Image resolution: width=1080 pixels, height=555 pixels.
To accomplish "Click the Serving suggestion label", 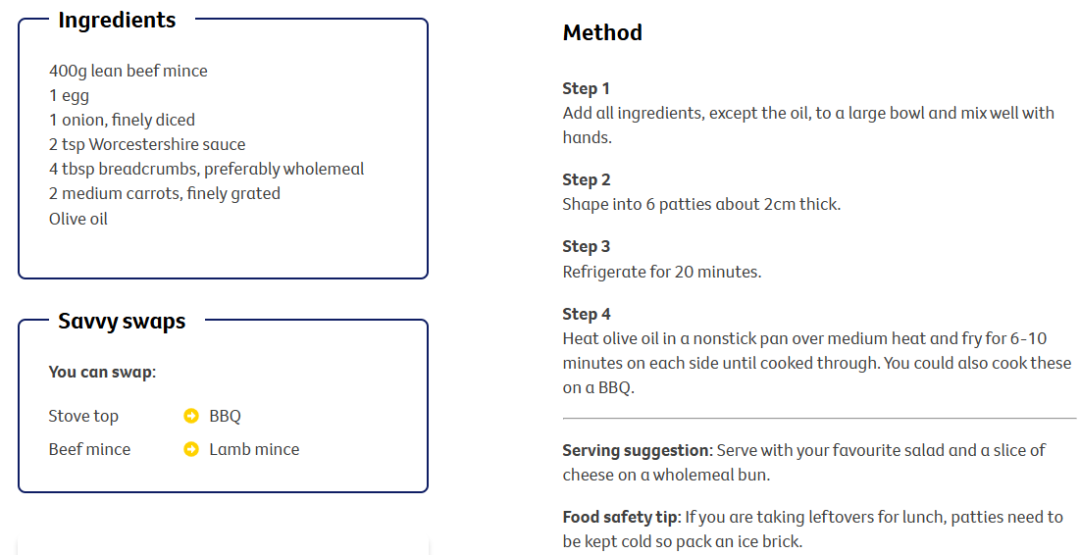I will pos(637,450).
